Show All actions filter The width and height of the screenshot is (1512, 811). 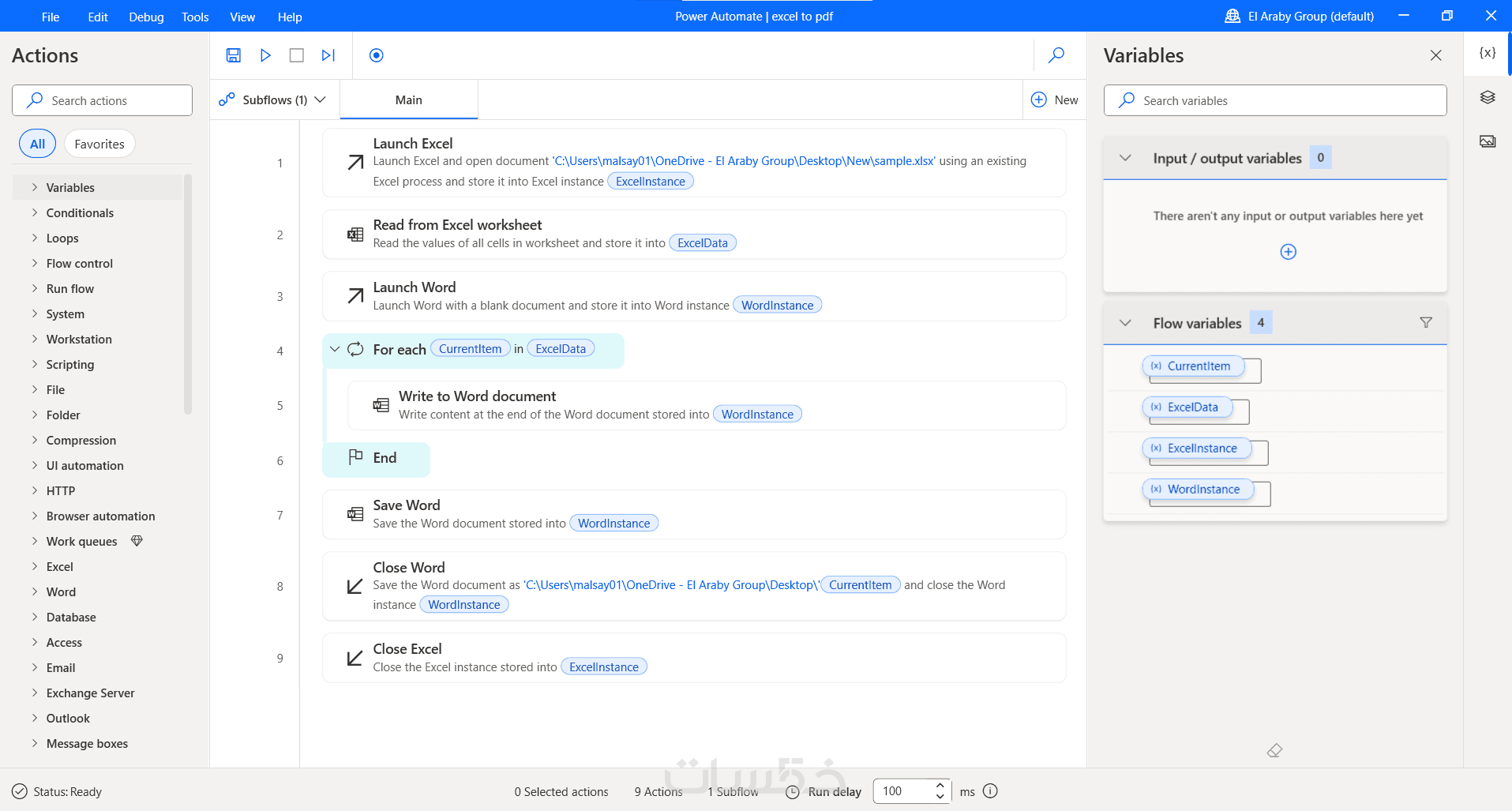click(x=37, y=144)
